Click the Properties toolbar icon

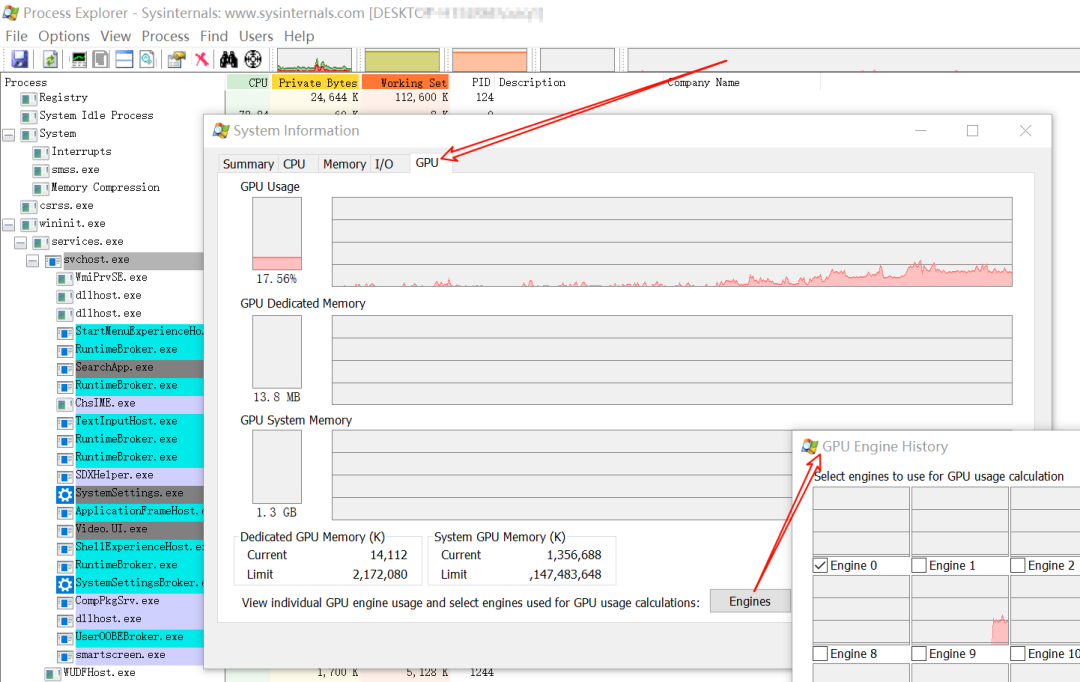click(176, 59)
